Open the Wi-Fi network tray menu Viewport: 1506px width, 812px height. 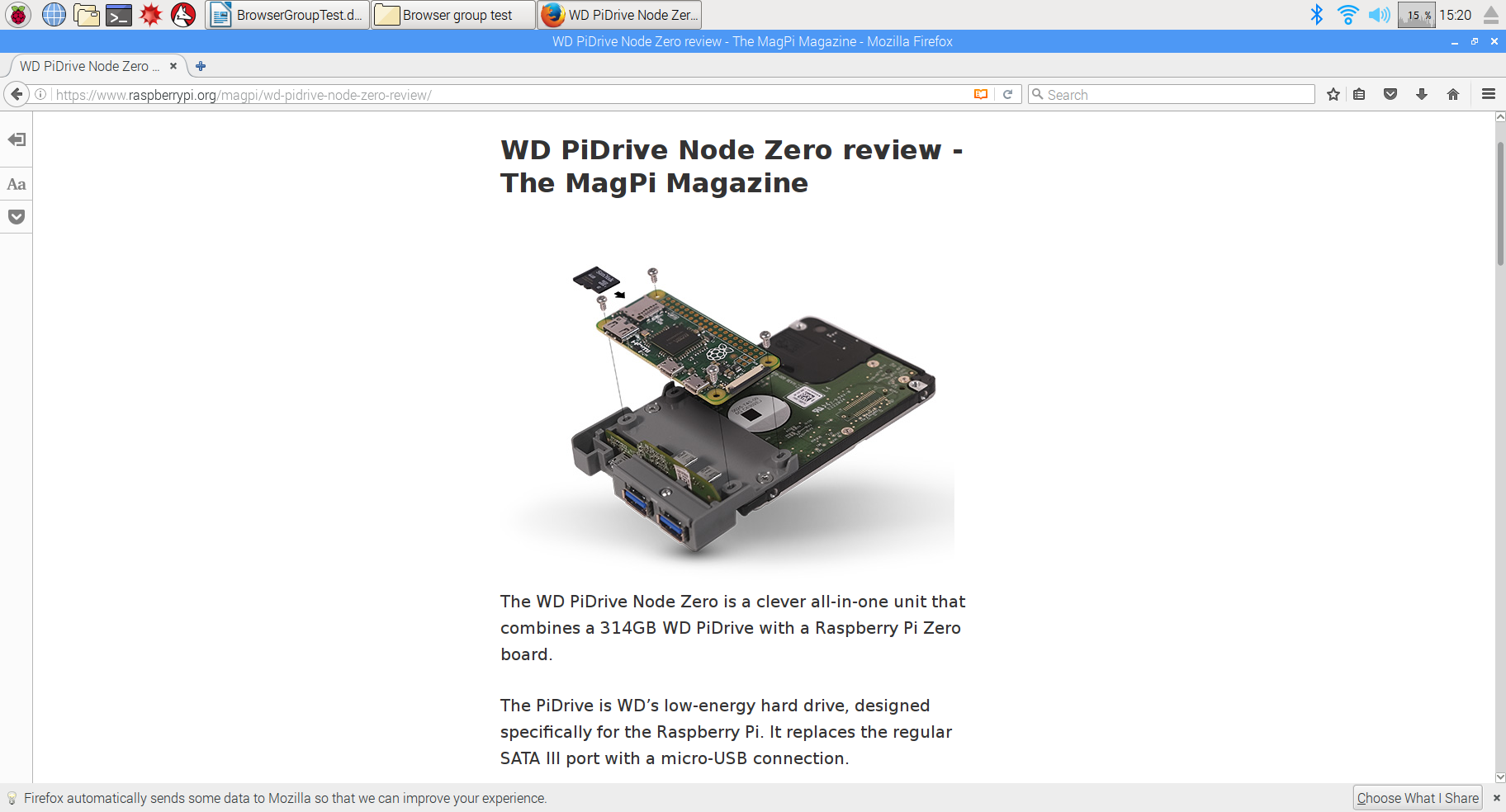point(1347,15)
